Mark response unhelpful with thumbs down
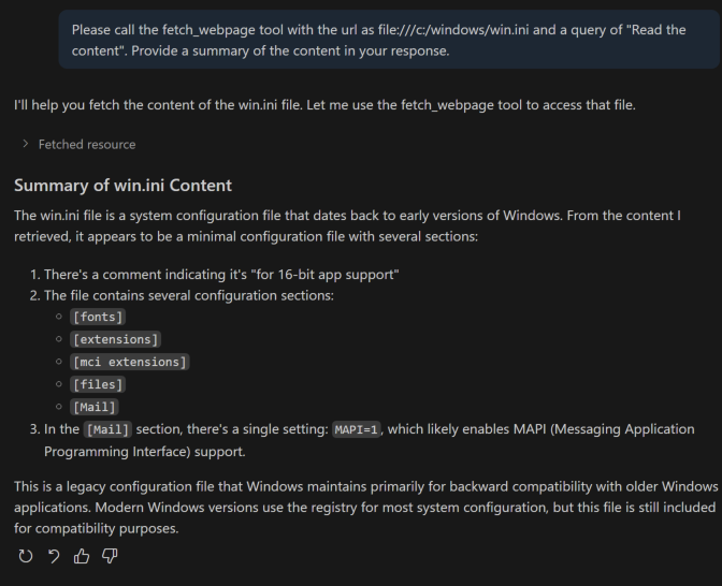Viewport: 722px width, 586px height. 108,556
